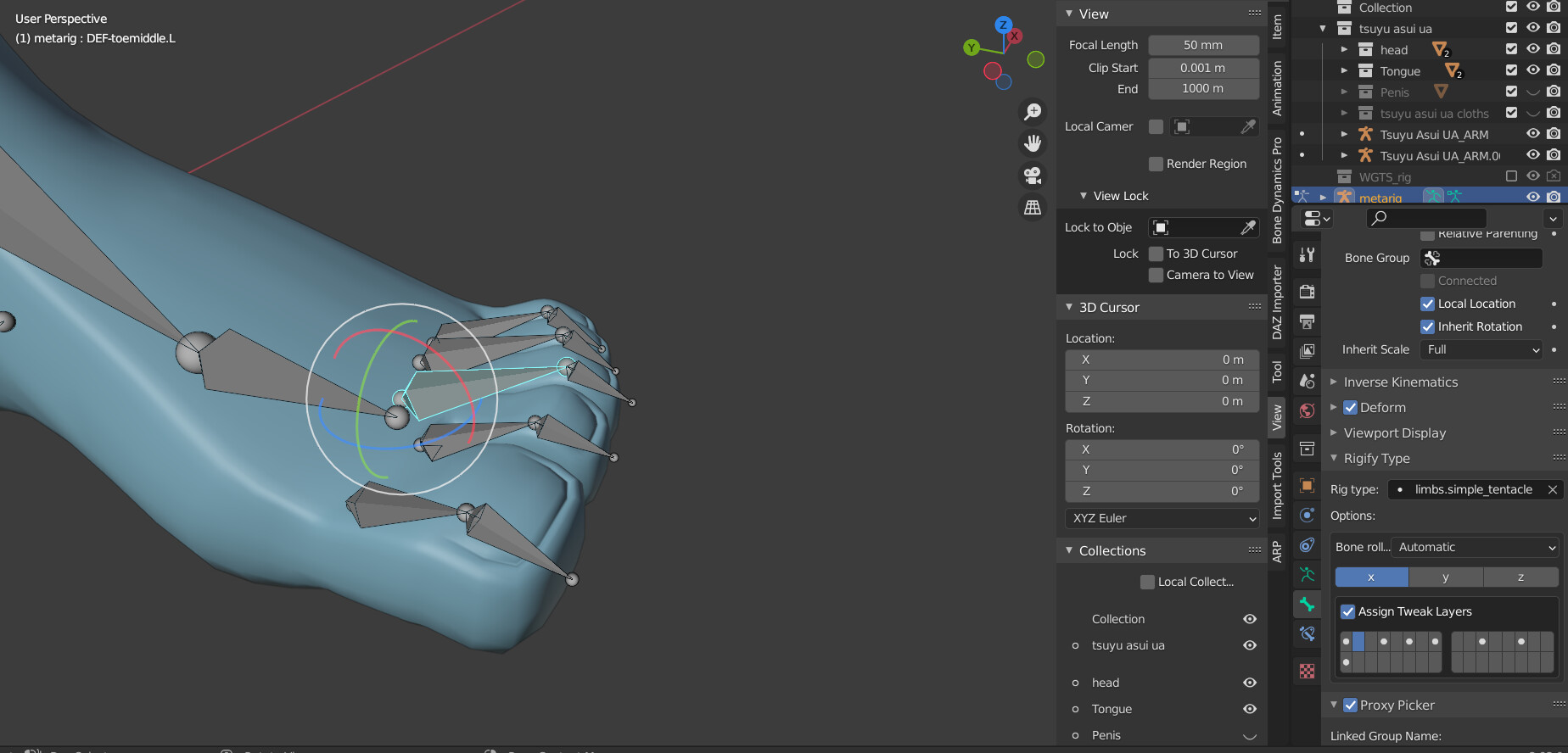This screenshot has width=1568, height=753.
Task: Expand the Inverse Kinematics panel
Action: [1401, 382]
